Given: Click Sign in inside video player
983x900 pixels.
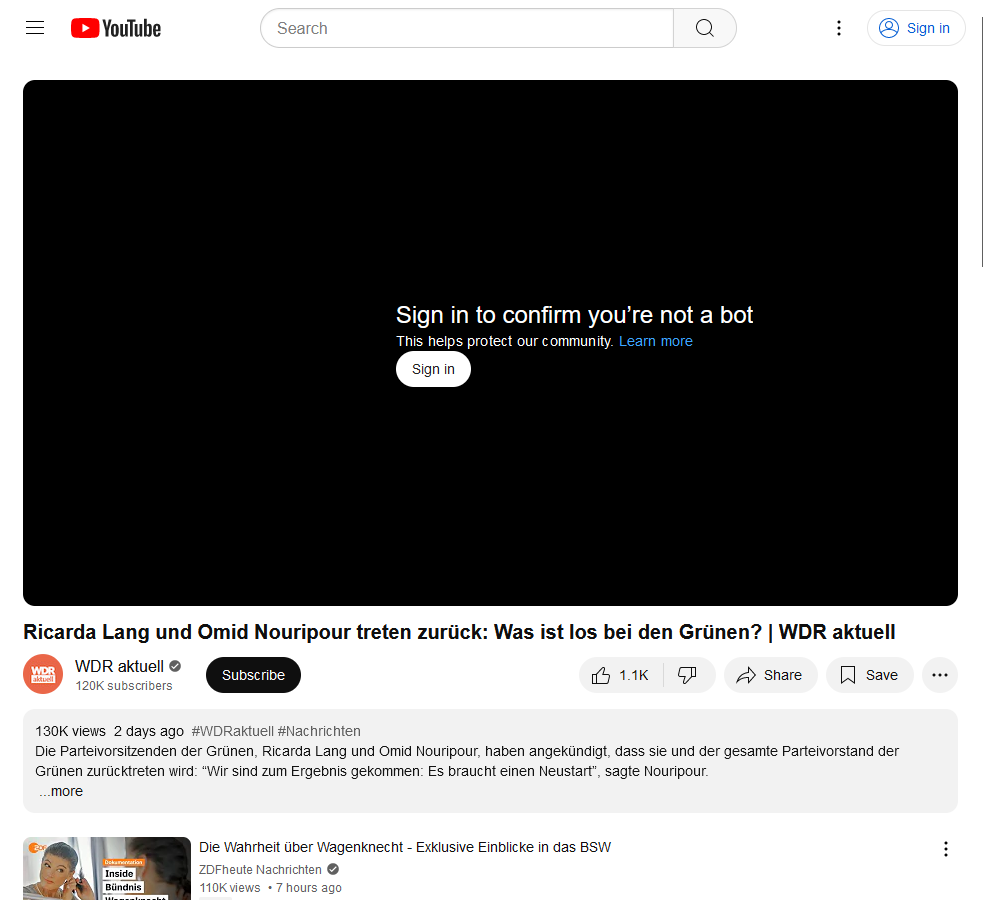Looking at the screenshot, I should (433, 369).
